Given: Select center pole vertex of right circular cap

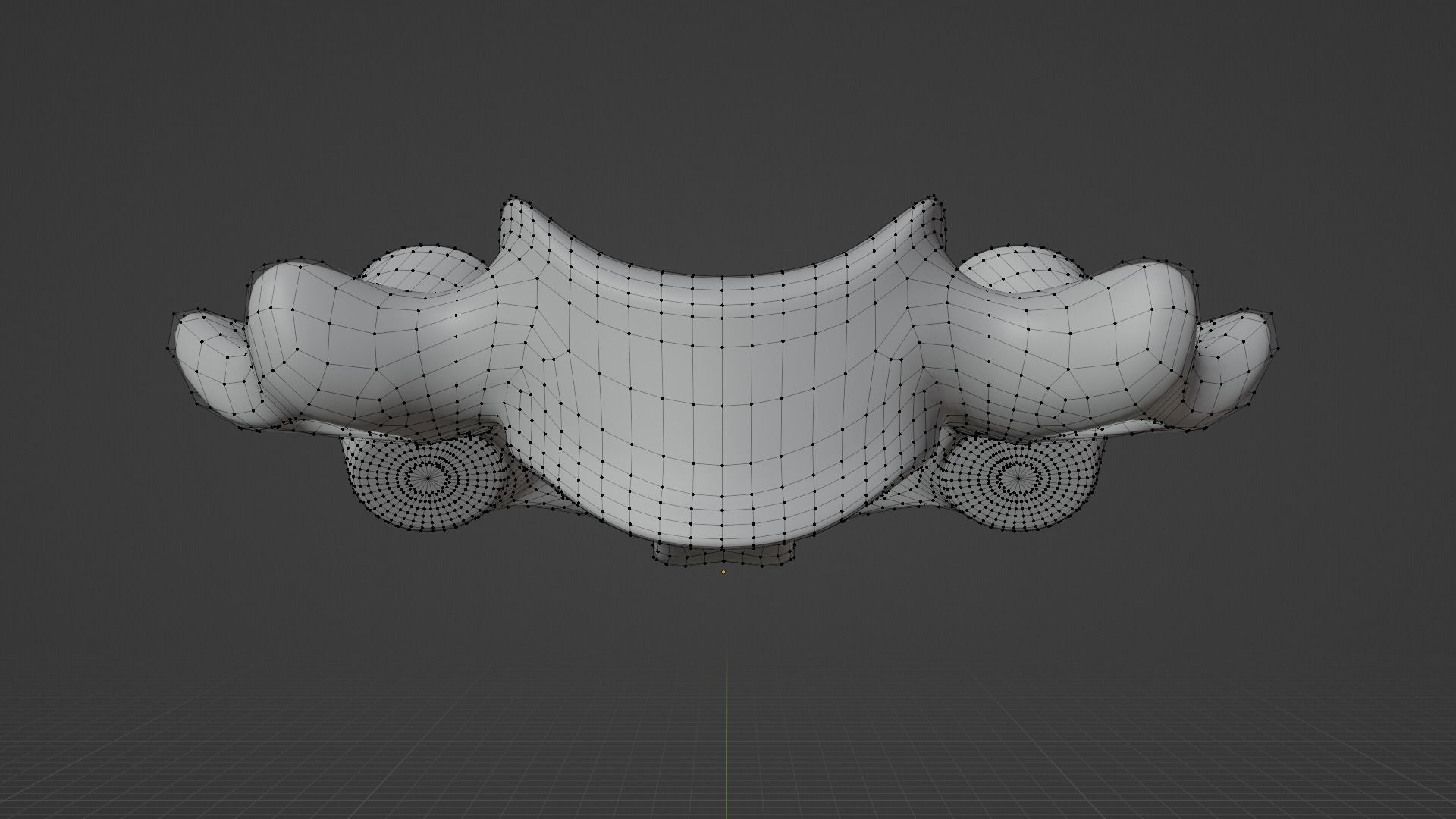Looking at the screenshot, I should point(1018,479).
